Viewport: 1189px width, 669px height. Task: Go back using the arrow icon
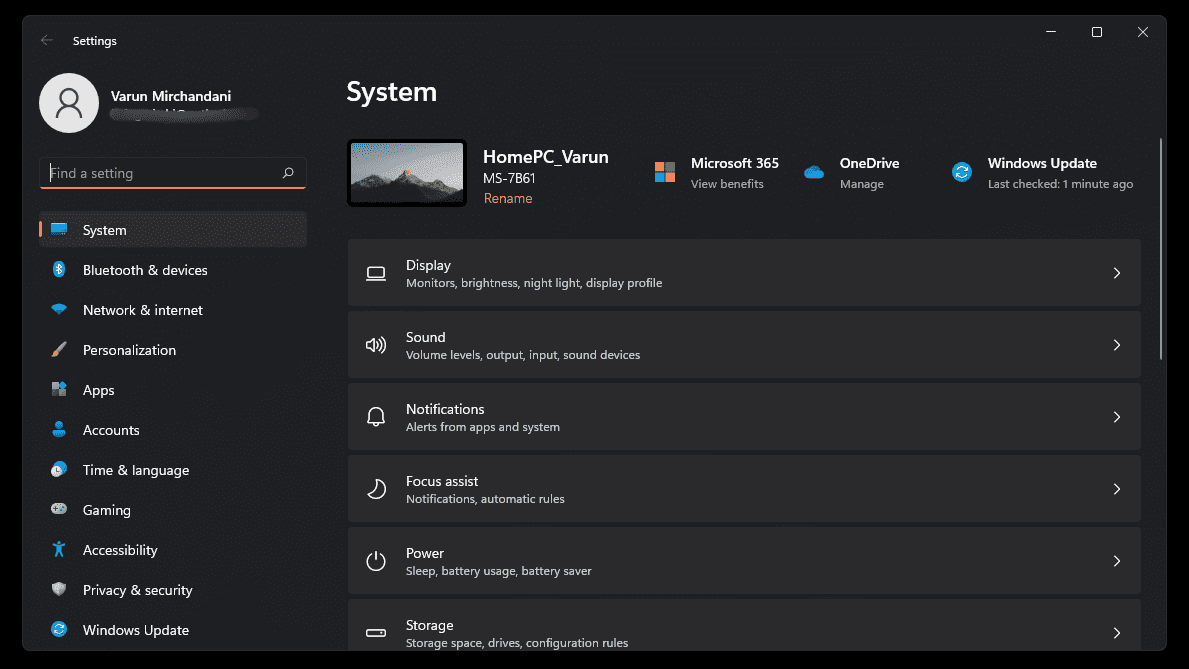[x=47, y=40]
